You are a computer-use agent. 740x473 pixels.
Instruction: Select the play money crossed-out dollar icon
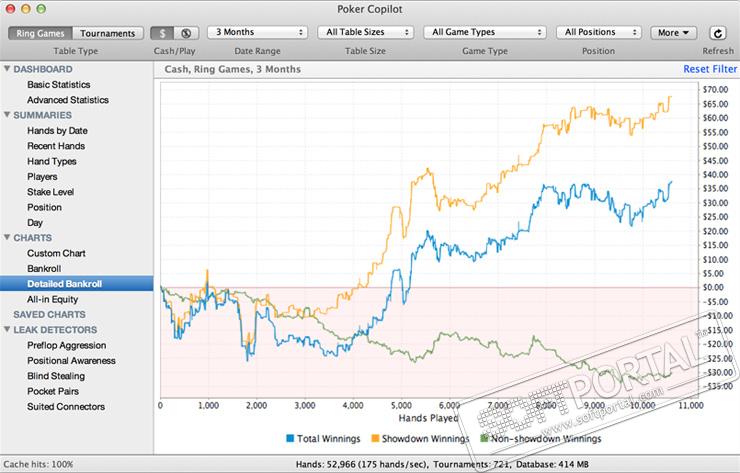coord(186,33)
